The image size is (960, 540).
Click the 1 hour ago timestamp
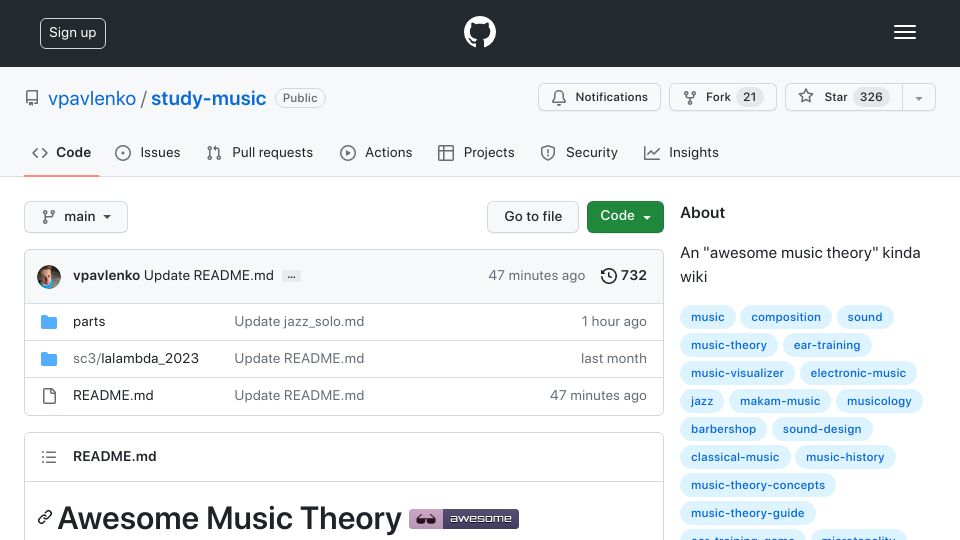tap(613, 322)
